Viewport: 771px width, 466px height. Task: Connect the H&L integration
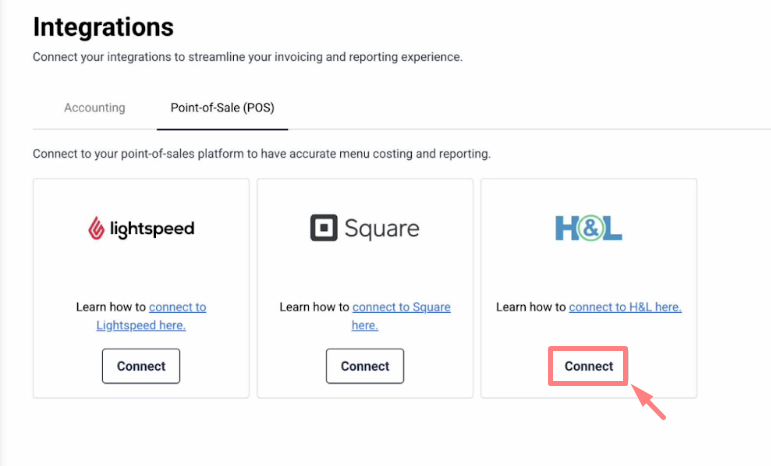point(589,366)
